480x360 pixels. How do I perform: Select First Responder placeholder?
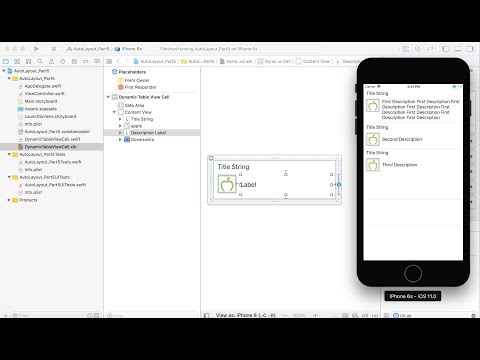coord(140,87)
